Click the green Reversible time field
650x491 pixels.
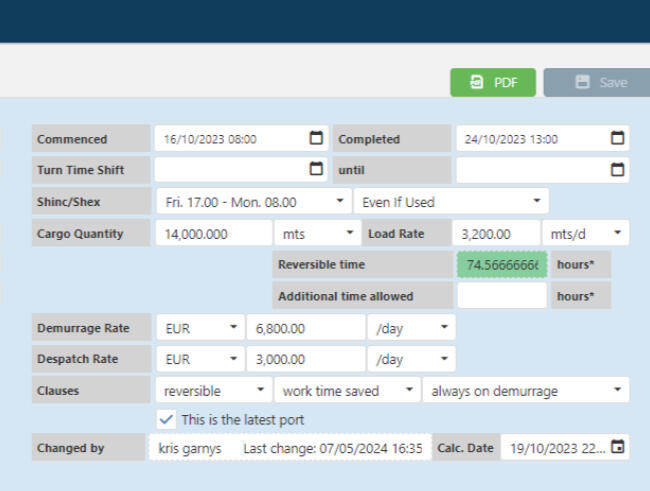[502, 265]
